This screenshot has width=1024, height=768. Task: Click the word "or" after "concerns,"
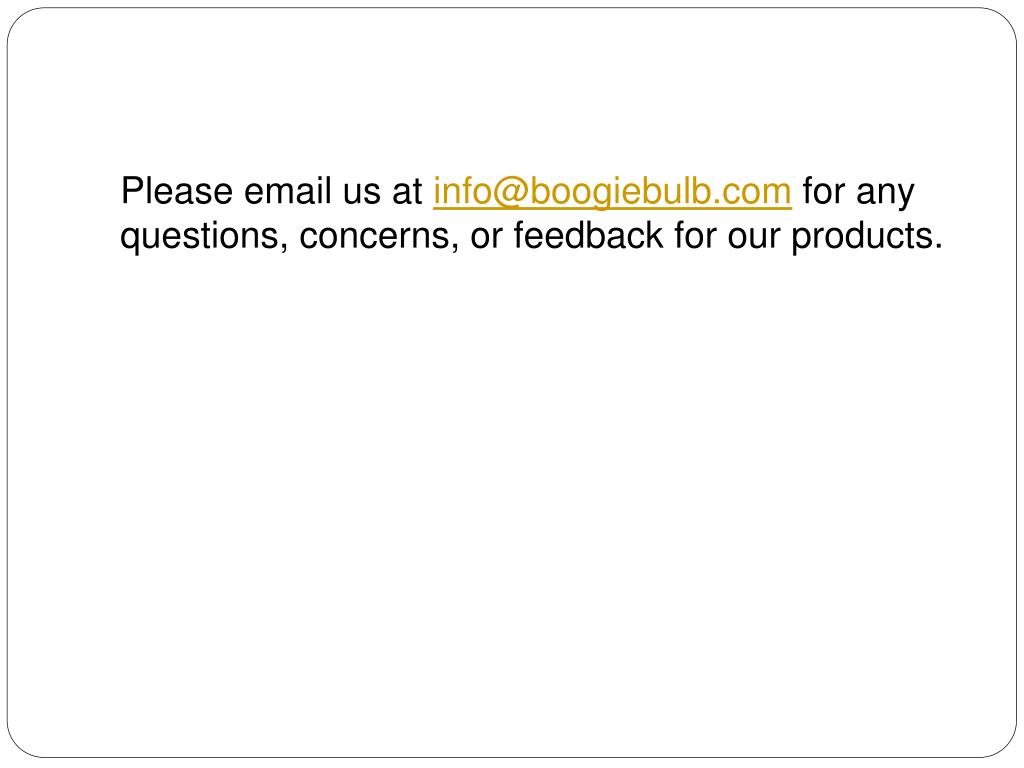(486, 236)
